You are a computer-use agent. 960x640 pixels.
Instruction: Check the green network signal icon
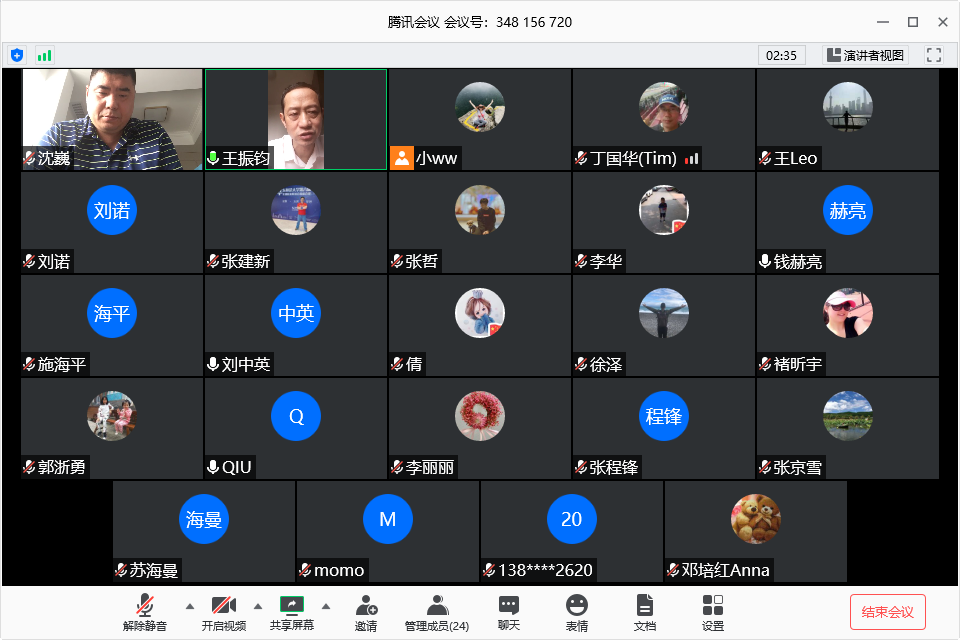44,55
